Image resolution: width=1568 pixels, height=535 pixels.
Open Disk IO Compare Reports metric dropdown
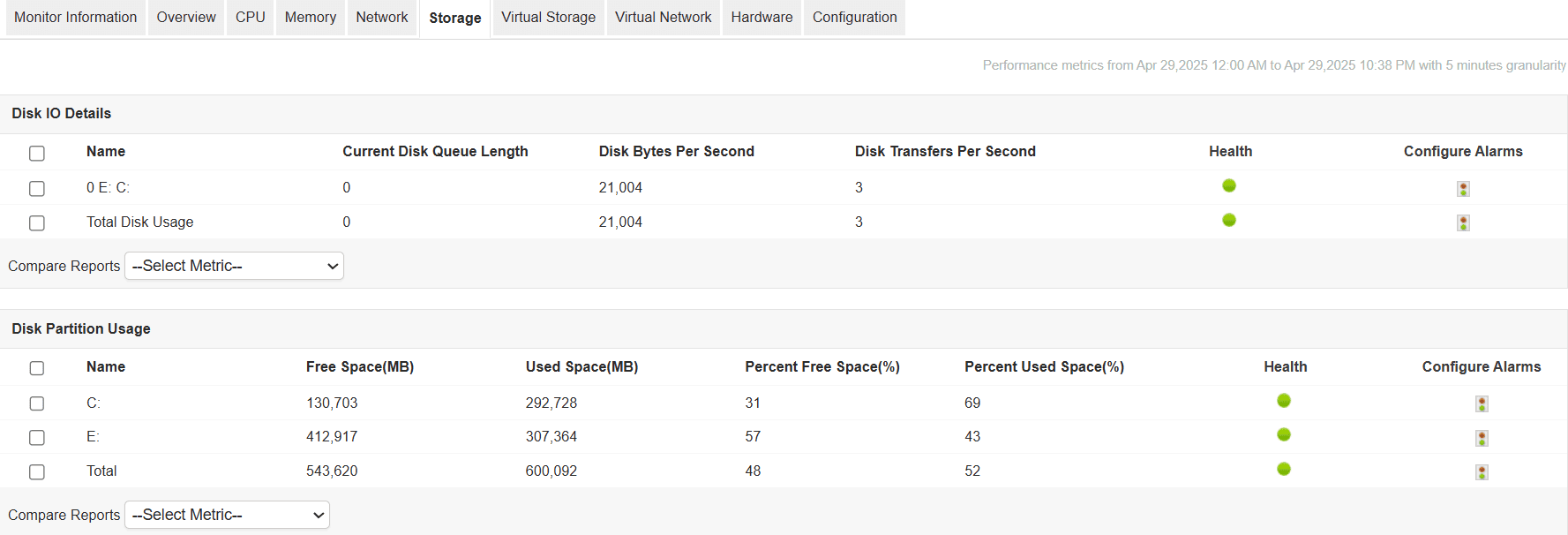(x=234, y=266)
